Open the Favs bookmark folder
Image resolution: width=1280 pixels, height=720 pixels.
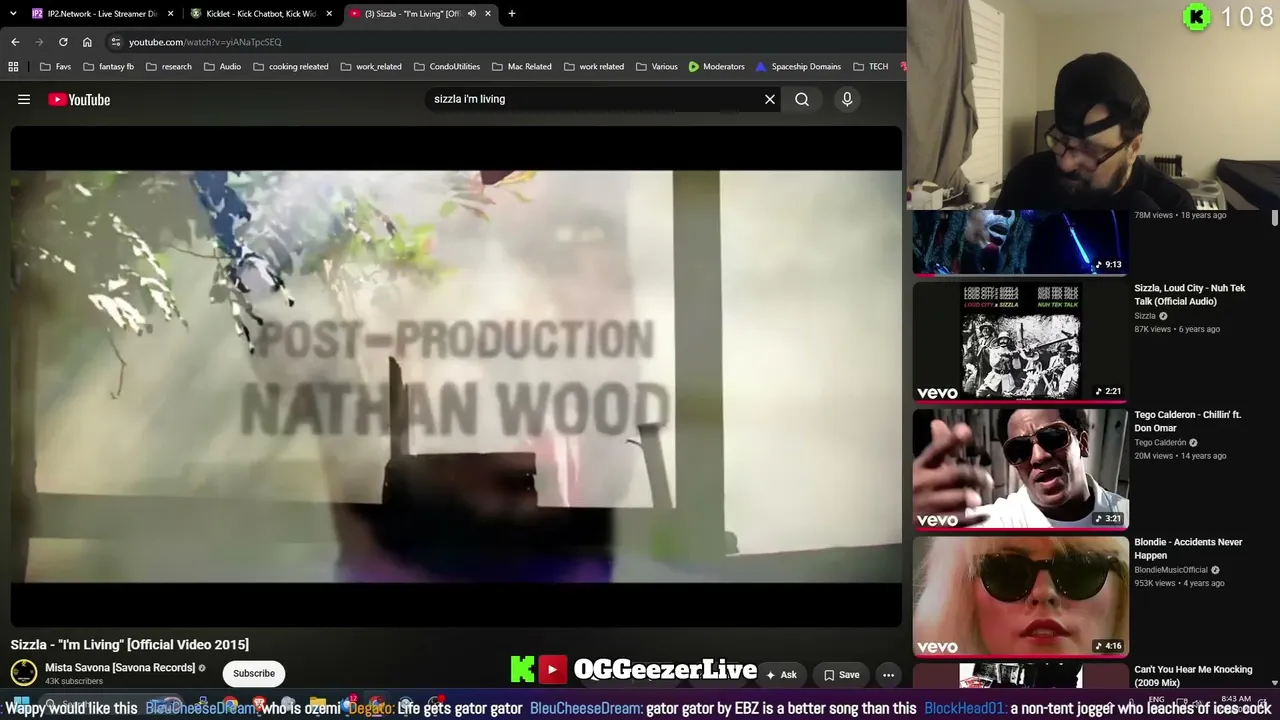pyautogui.click(x=55, y=66)
